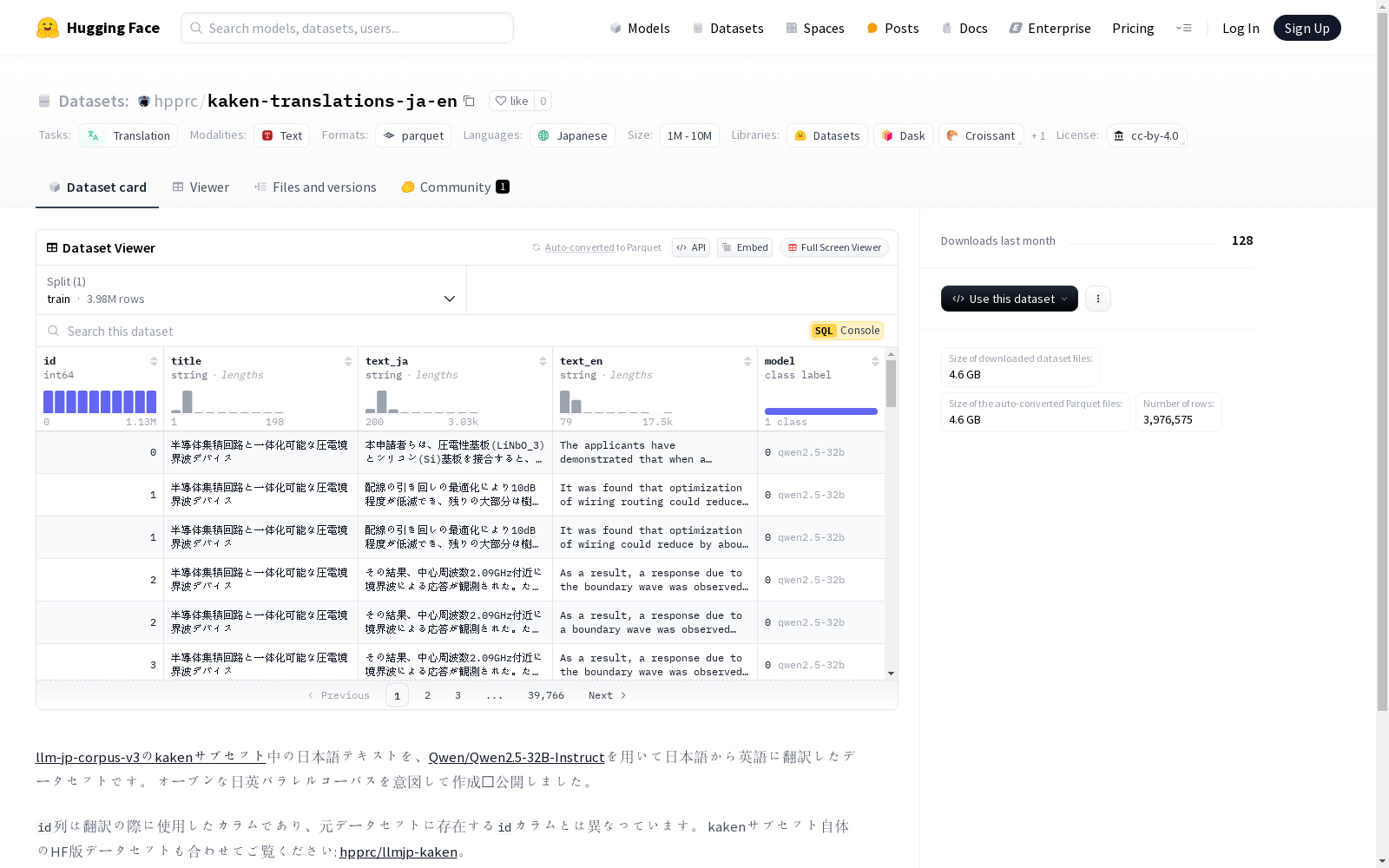Open the hpprc profile link
The height and width of the screenshot is (868, 1389).
176,101
